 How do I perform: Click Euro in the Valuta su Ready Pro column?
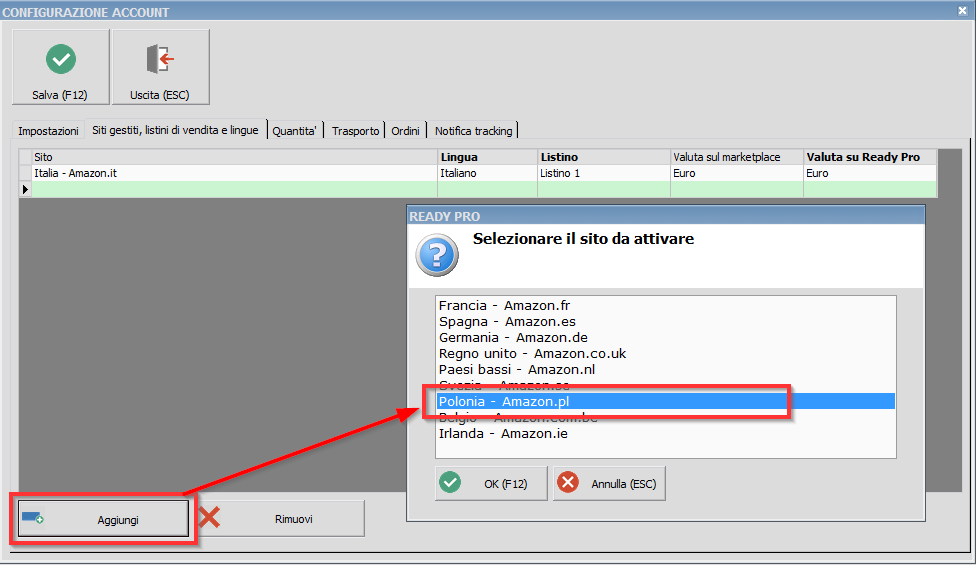point(870,173)
